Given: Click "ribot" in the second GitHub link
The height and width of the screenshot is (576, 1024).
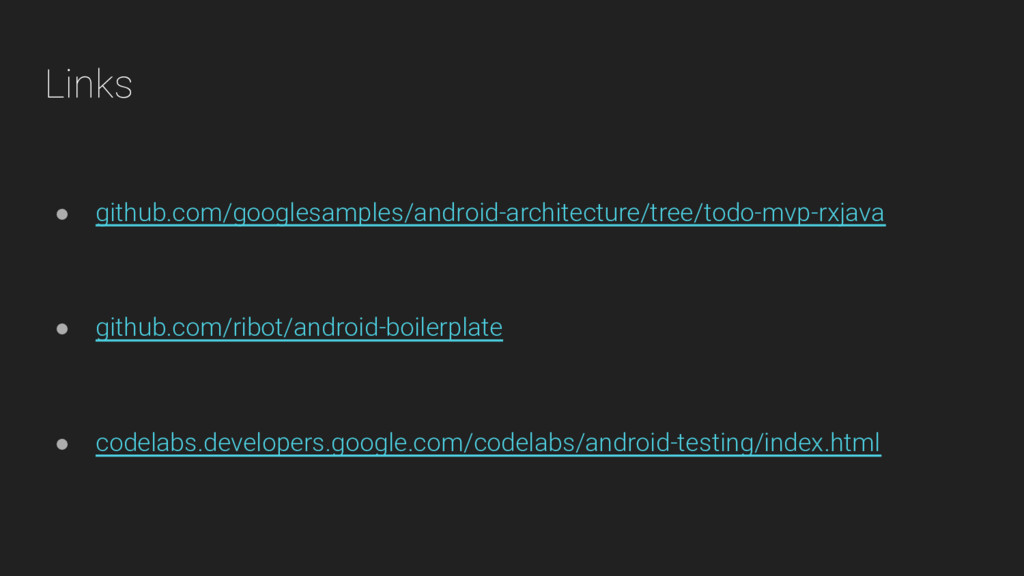Looking at the screenshot, I should [257, 327].
